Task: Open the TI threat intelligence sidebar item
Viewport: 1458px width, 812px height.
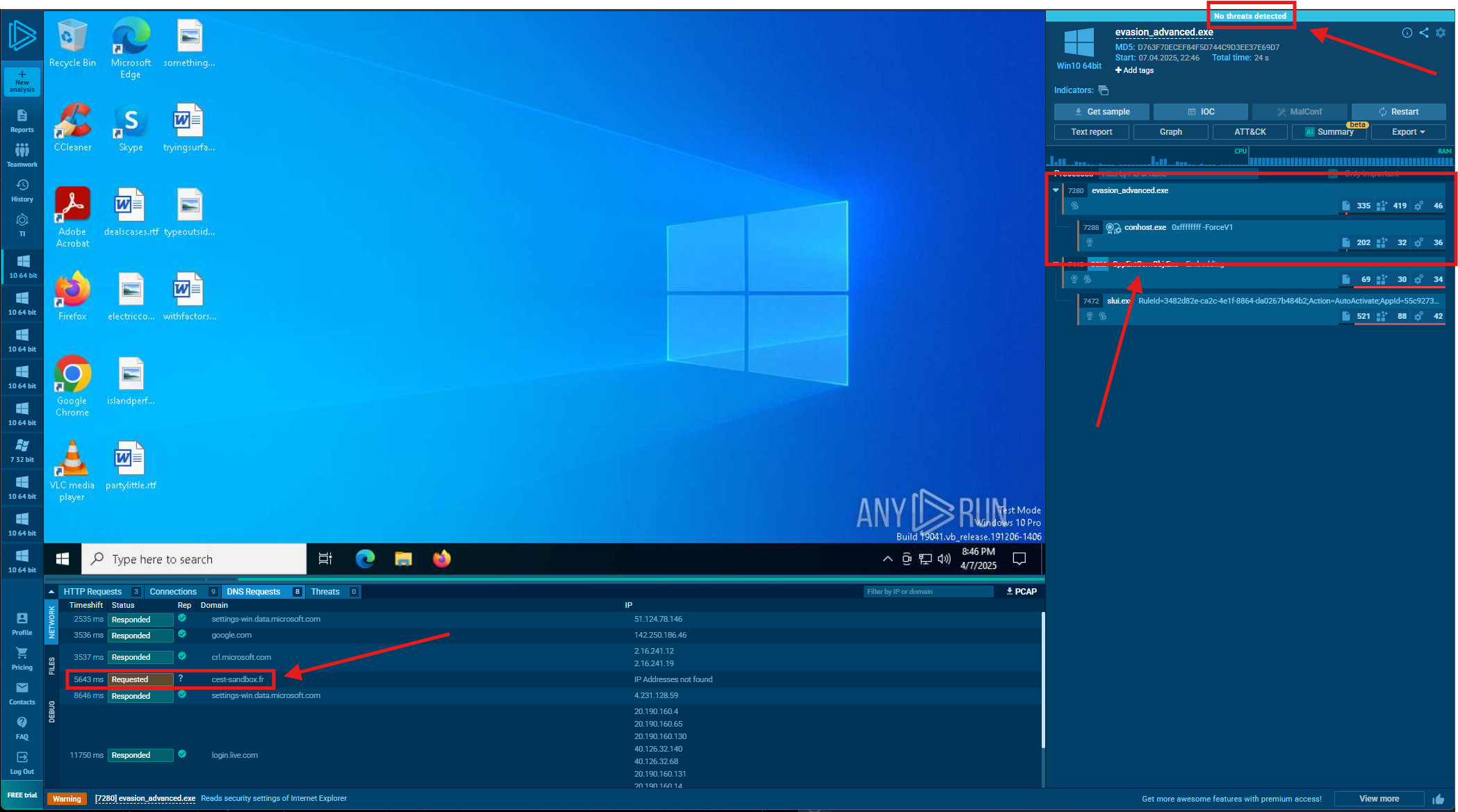Action: [x=22, y=225]
